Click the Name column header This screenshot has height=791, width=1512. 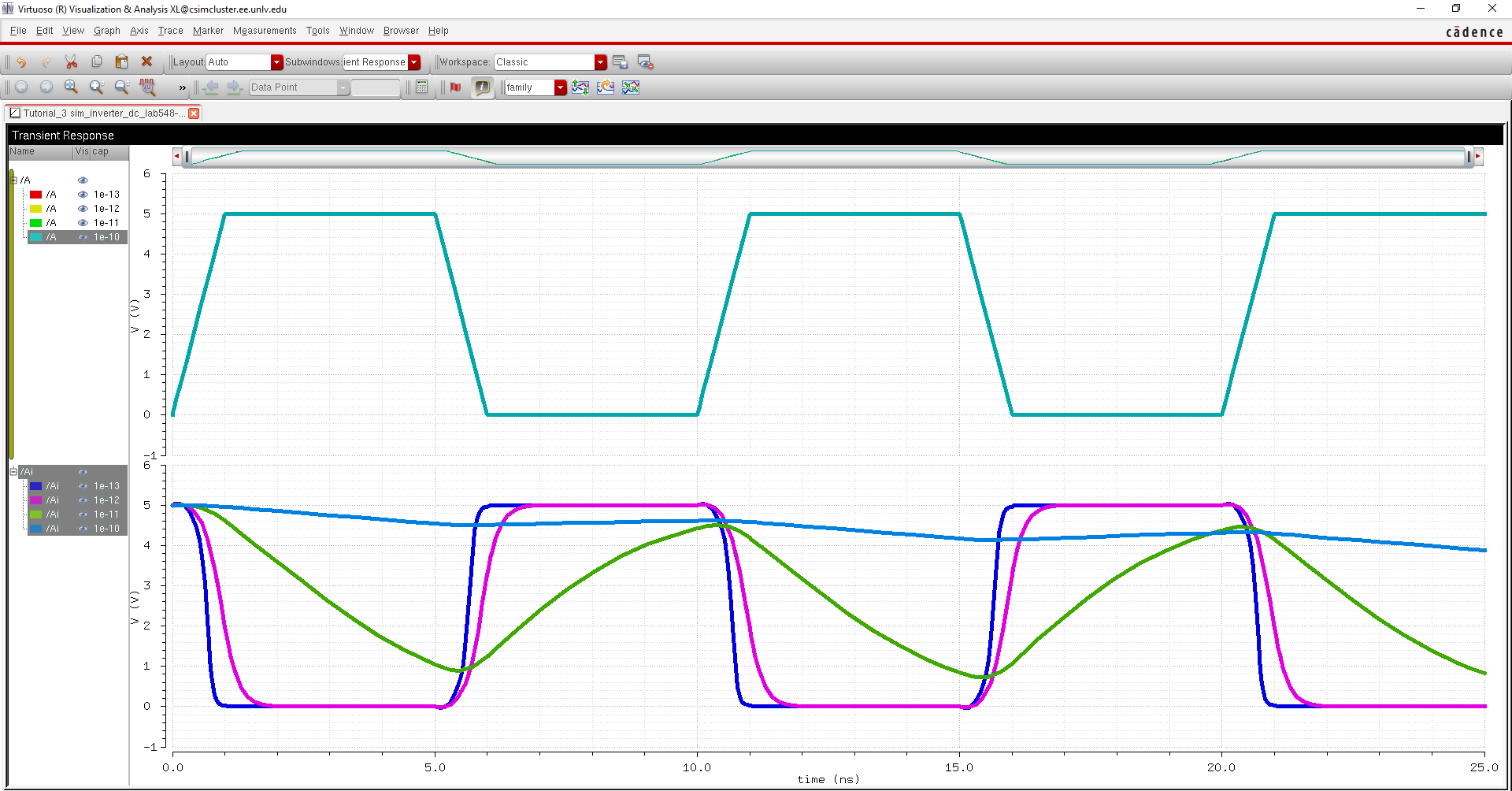pos(39,152)
